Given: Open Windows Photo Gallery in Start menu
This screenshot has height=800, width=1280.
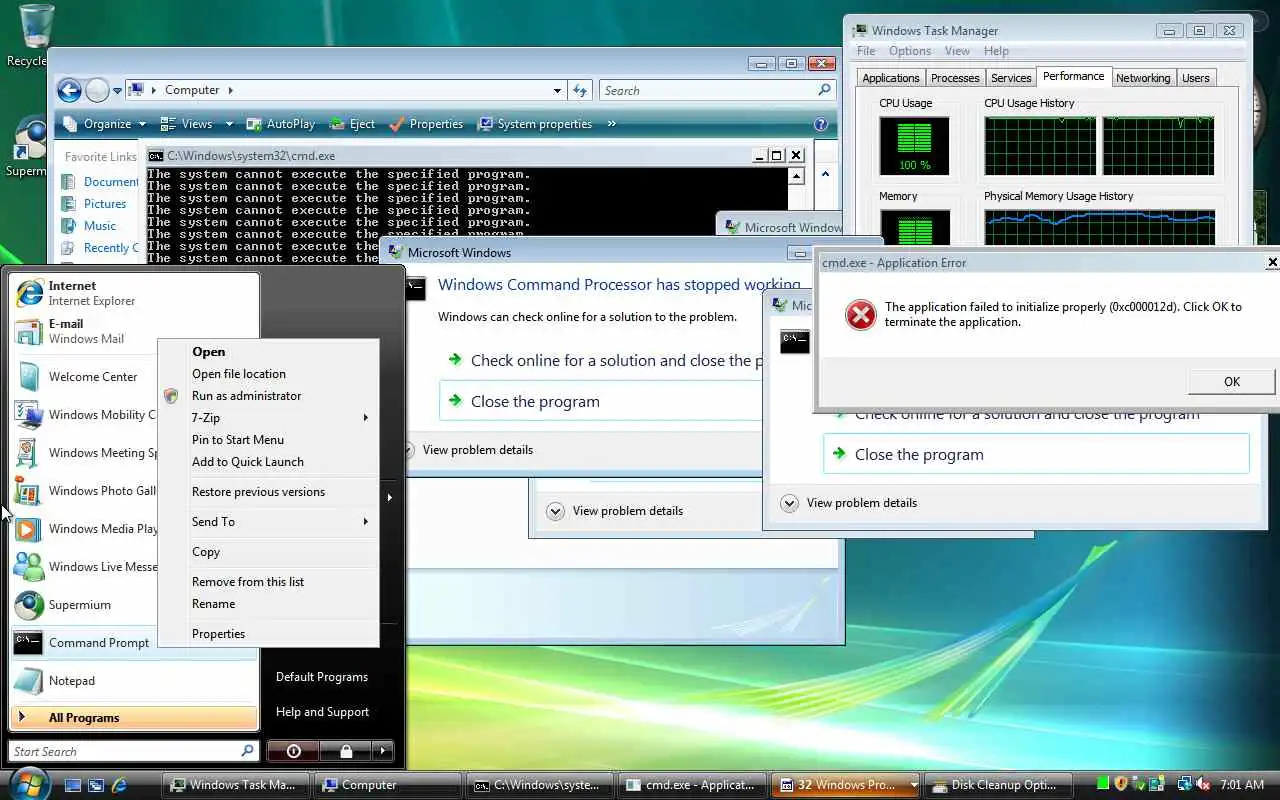Looking at the screenshot, I should pos(85,491).
